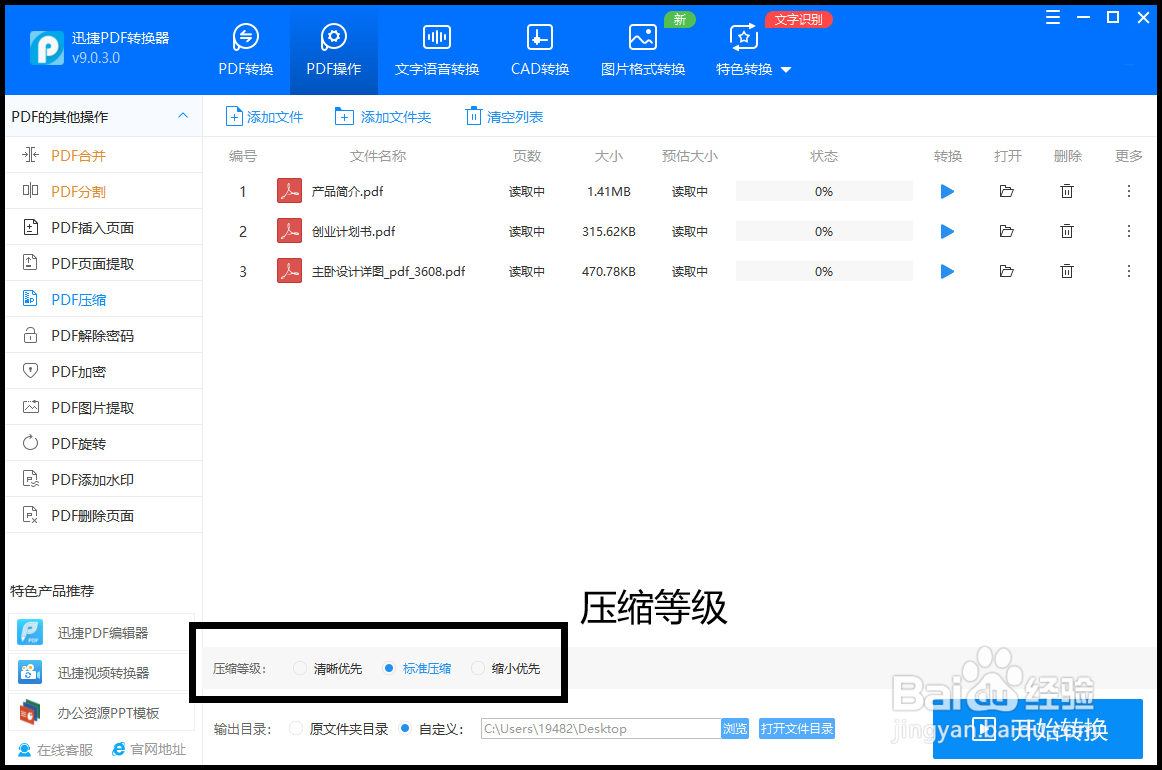Open more options for 主卧设计详图_pdf_3608.pdf
The image size is (1162, 770).
[x=1129, y=271]
